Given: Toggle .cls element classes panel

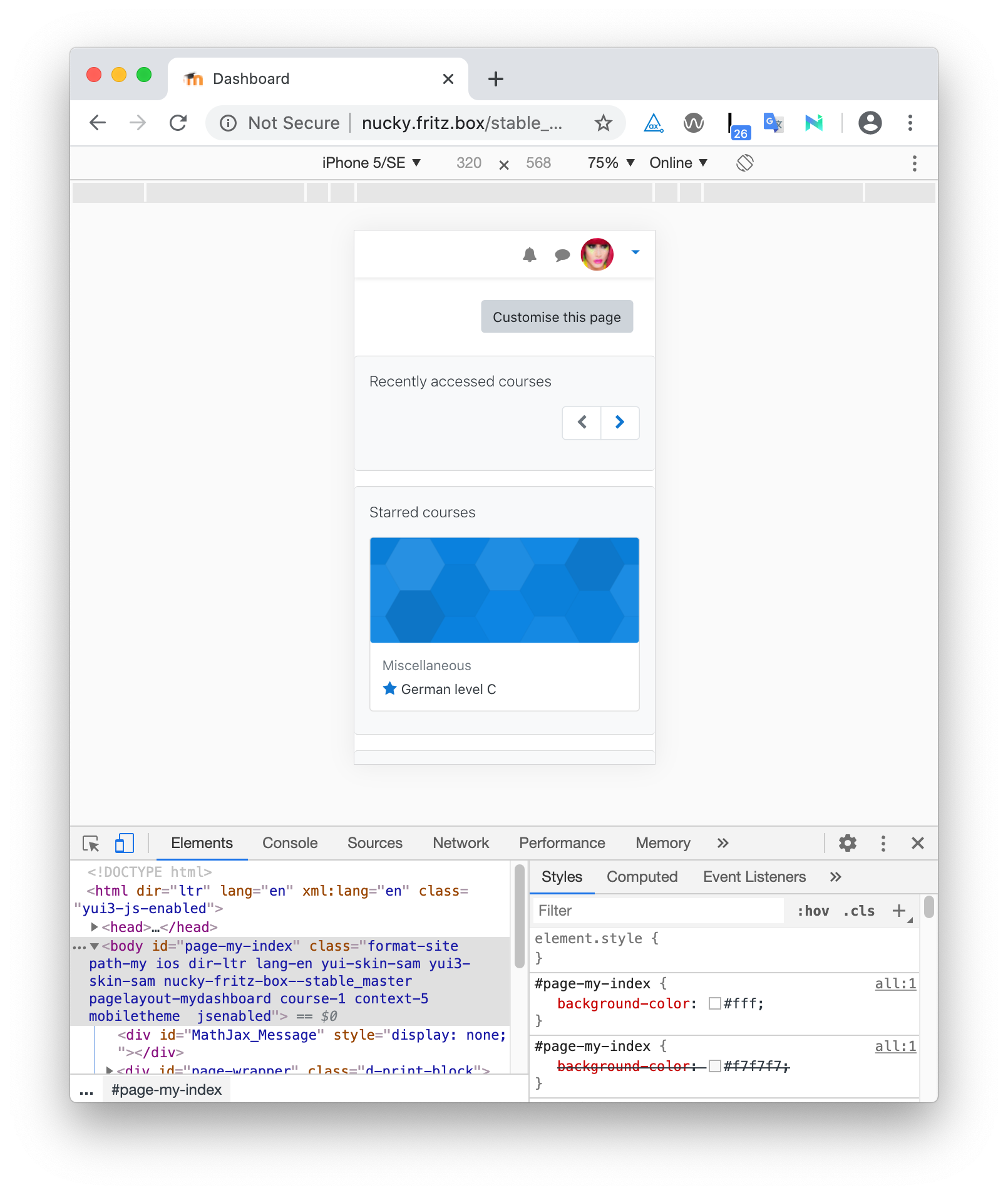Looking at the screenshot, I should [x=859, y=911].
